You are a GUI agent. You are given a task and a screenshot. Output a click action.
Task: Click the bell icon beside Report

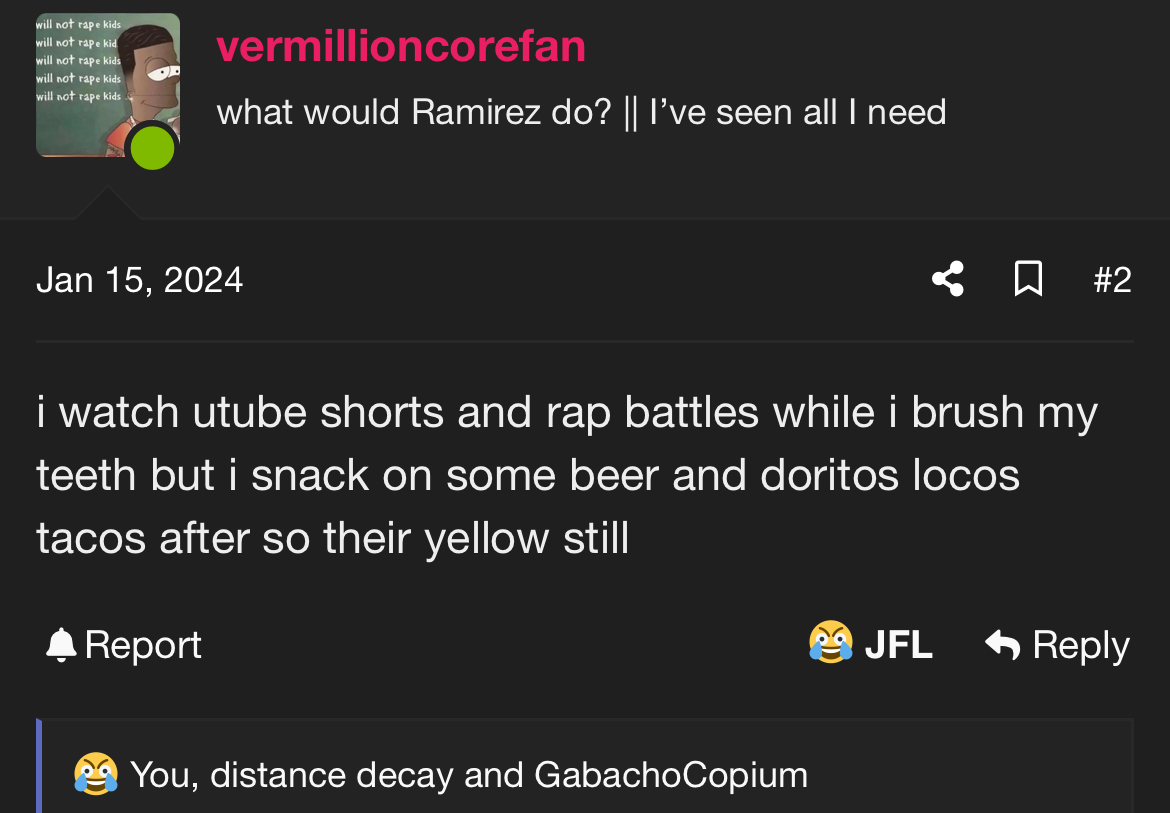point(61,645)
